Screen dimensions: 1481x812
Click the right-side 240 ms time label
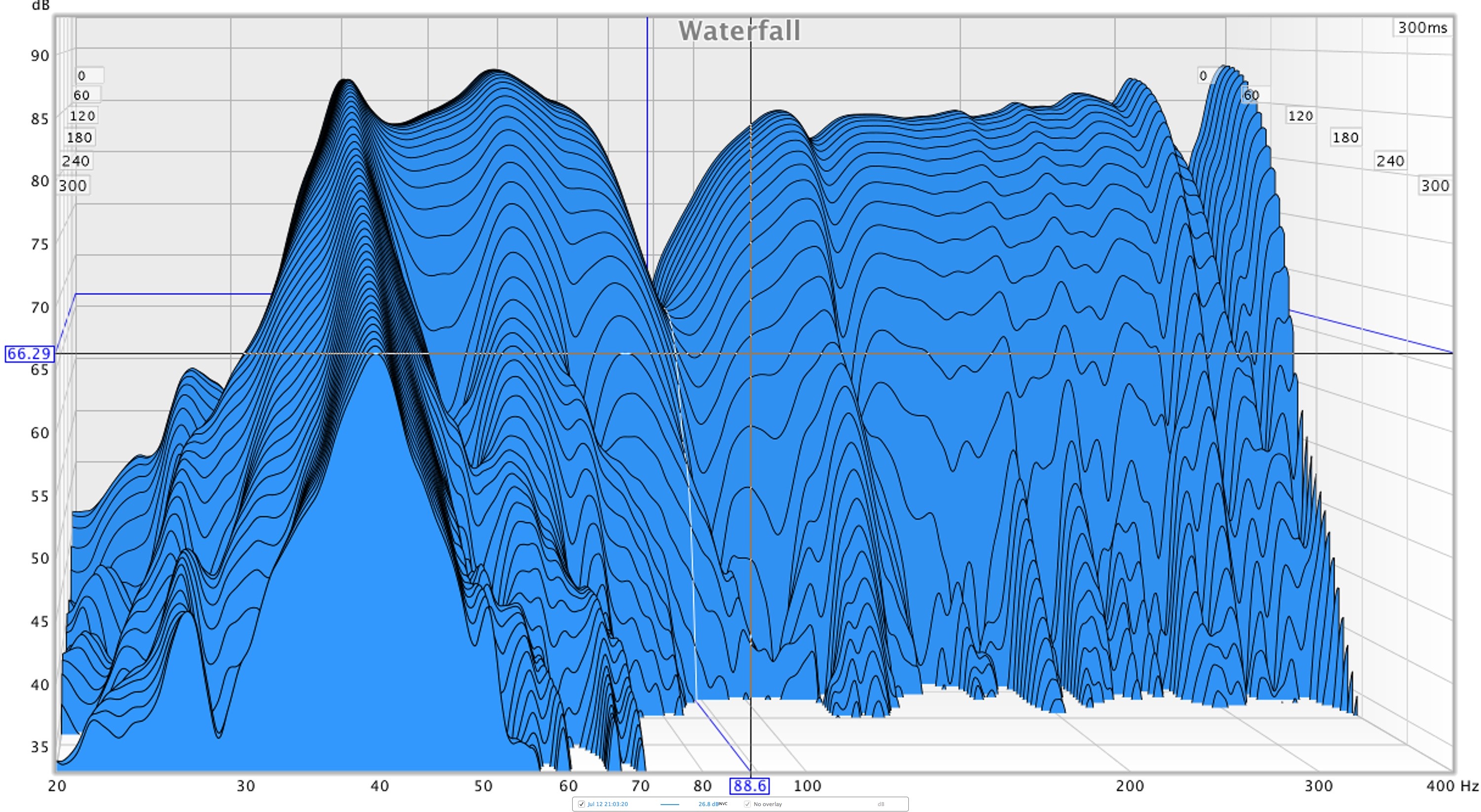1390,161
